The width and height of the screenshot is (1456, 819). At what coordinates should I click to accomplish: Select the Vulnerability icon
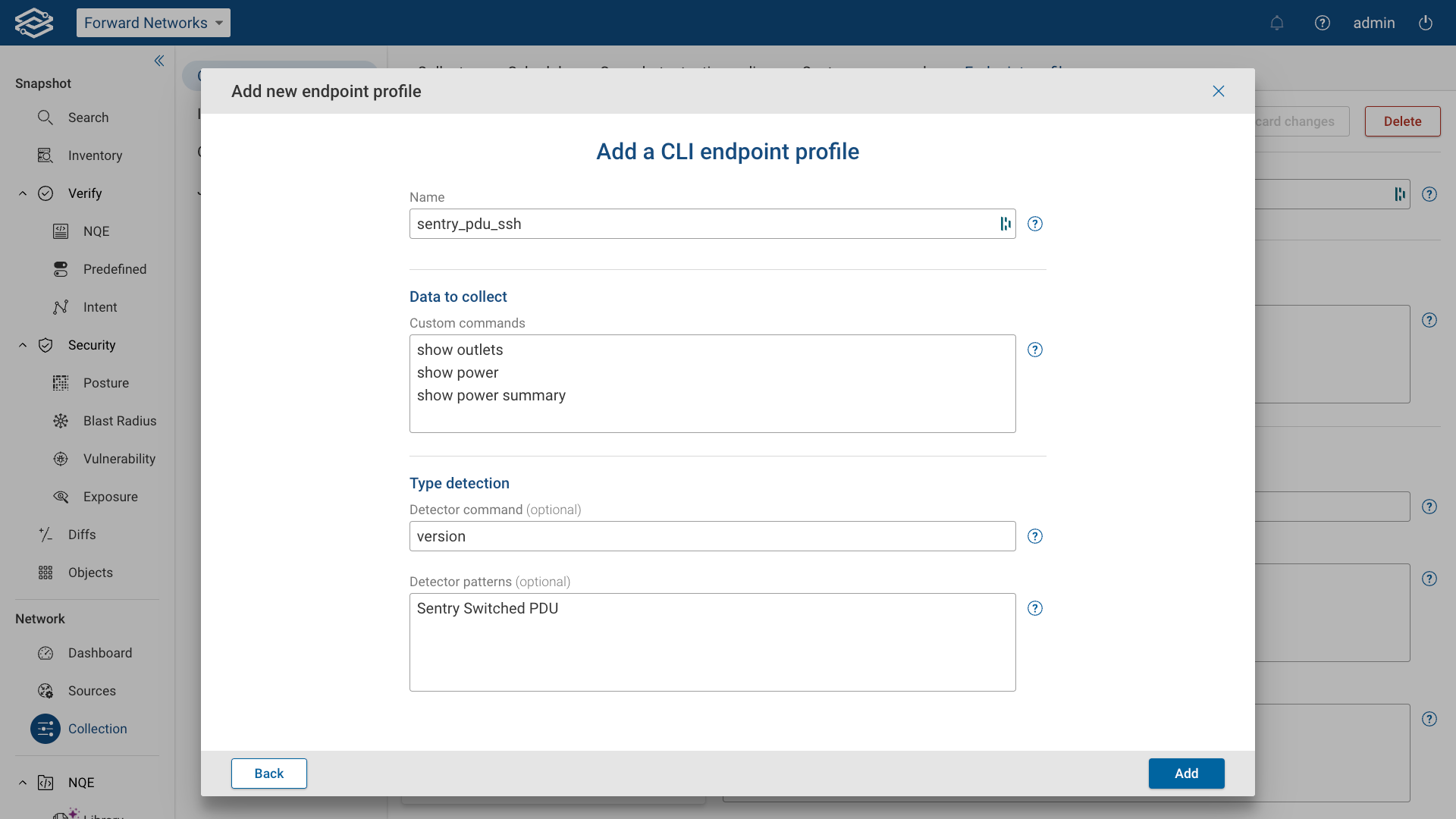click(x=61, y=459)
